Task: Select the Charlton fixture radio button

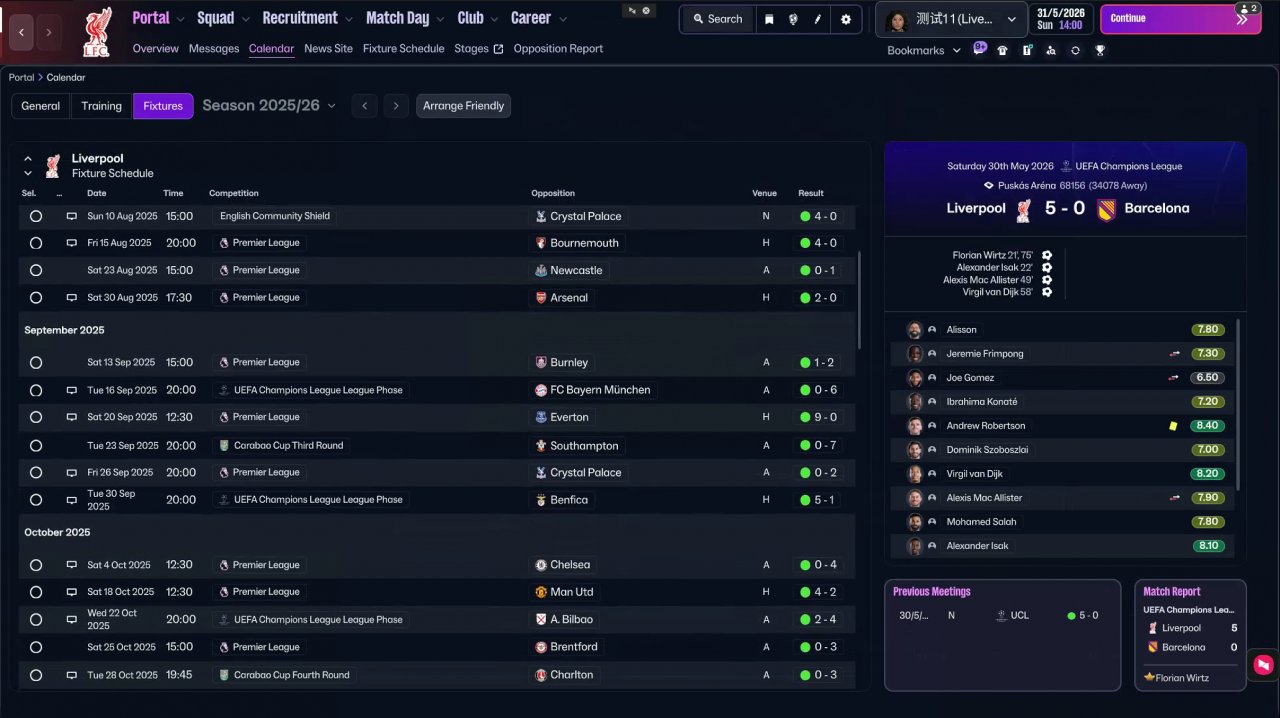Action: 36,675
